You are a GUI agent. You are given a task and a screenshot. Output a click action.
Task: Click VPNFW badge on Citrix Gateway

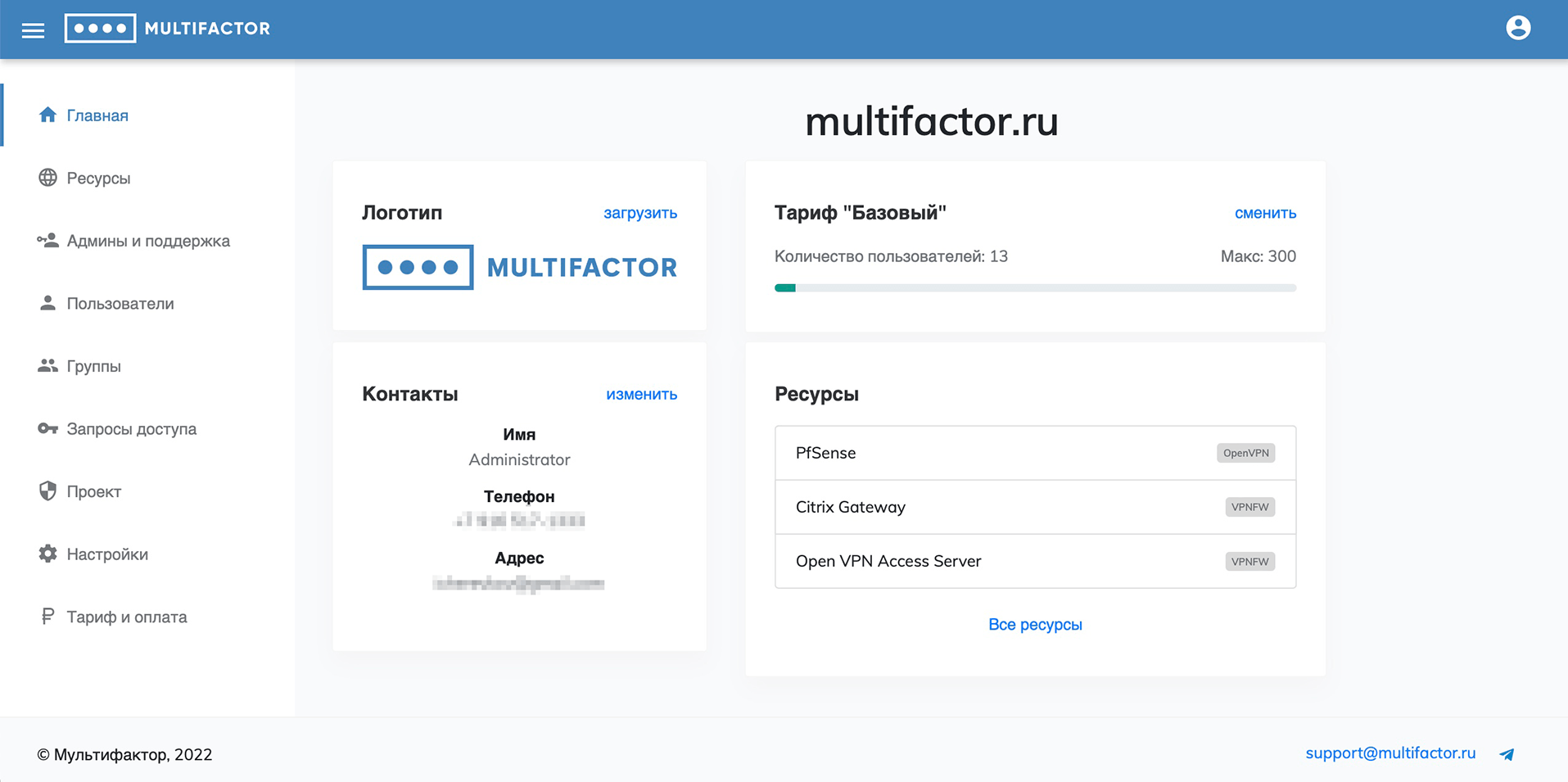coord(1249,507)
